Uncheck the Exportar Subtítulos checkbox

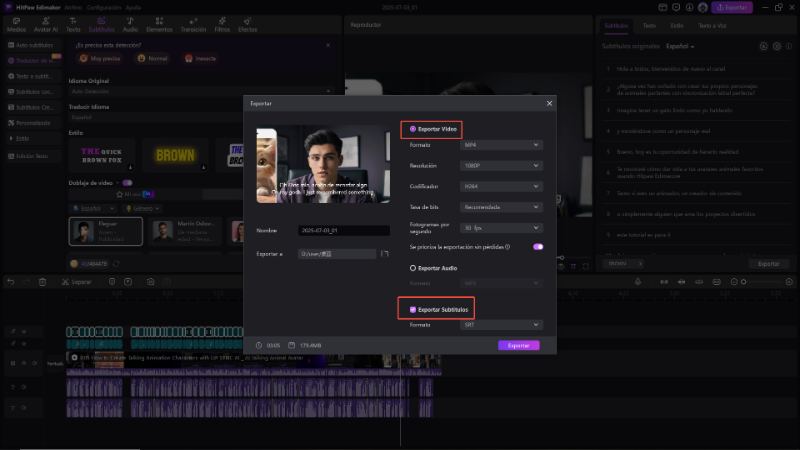413,310
